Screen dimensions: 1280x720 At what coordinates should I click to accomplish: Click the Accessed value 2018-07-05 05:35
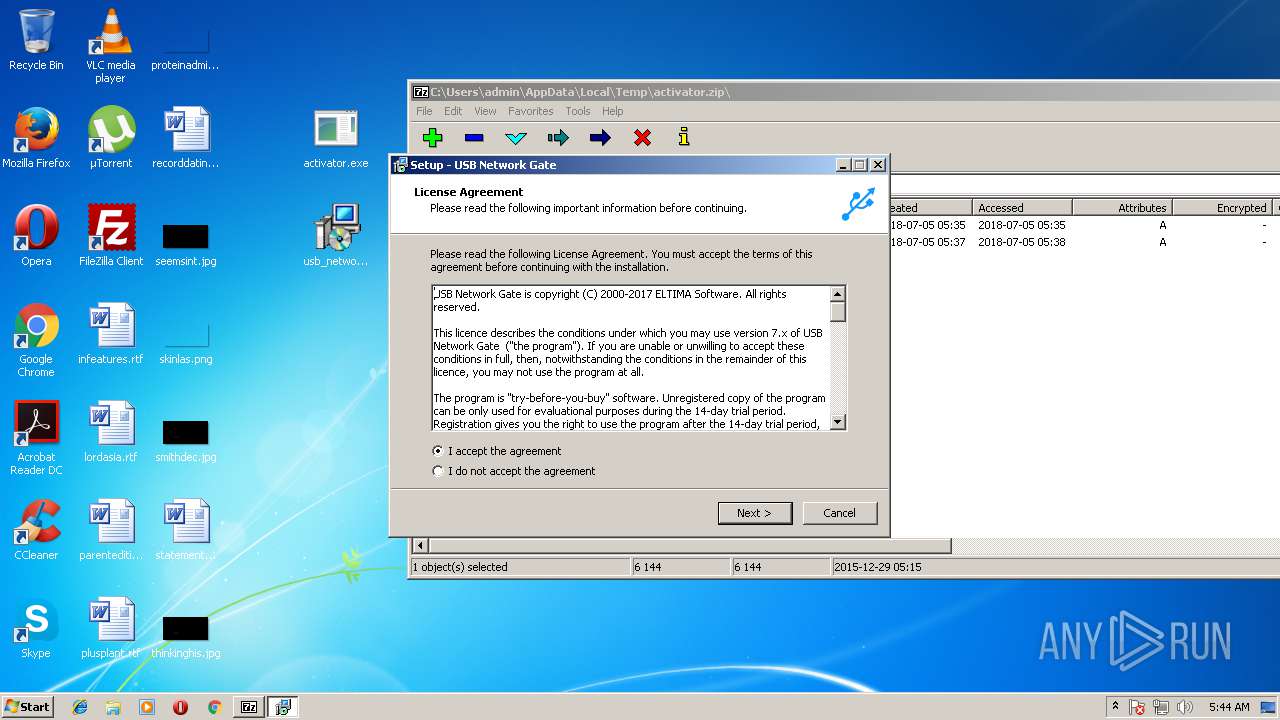pyautogui.click(x=1021, y=225)
